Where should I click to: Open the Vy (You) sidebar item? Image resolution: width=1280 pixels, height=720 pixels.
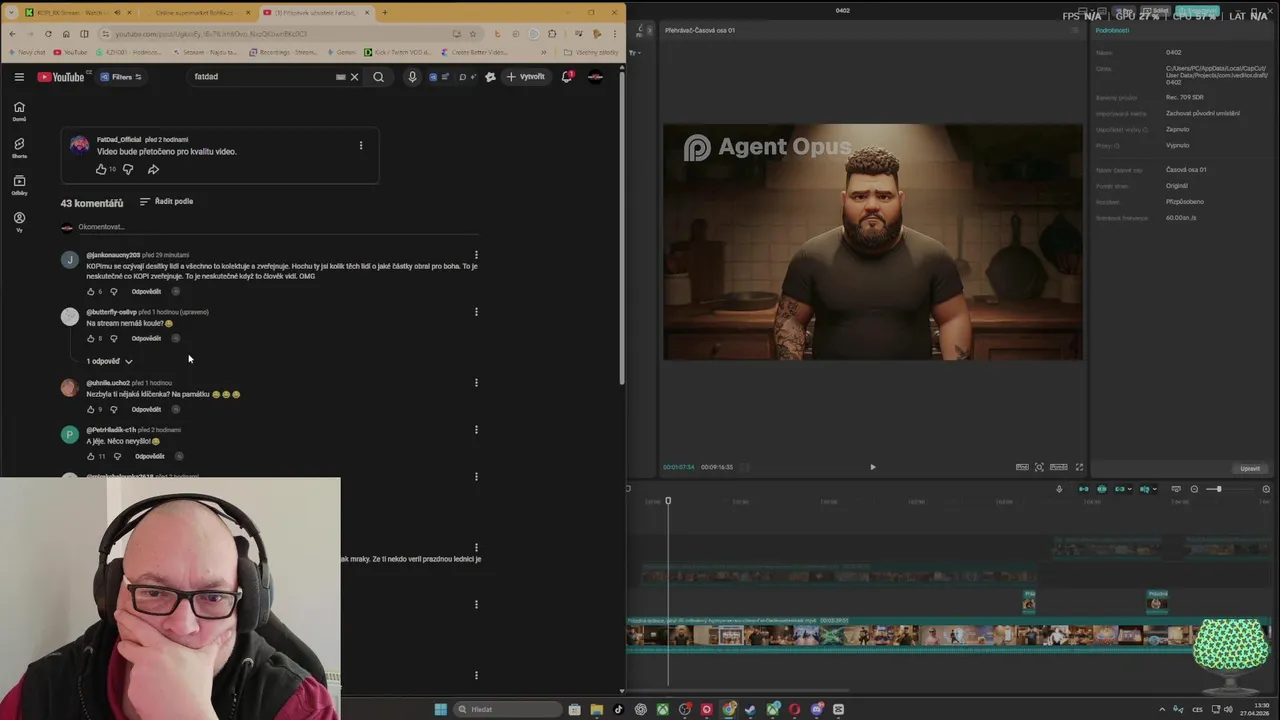(x=19, y=222)
